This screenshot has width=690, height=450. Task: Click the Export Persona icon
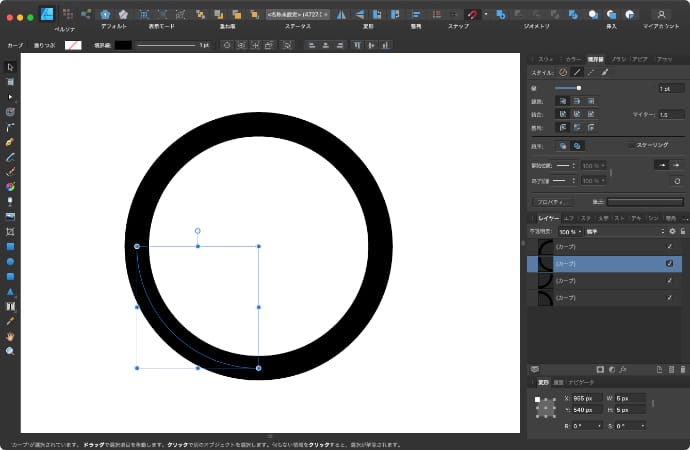[85, 14]
